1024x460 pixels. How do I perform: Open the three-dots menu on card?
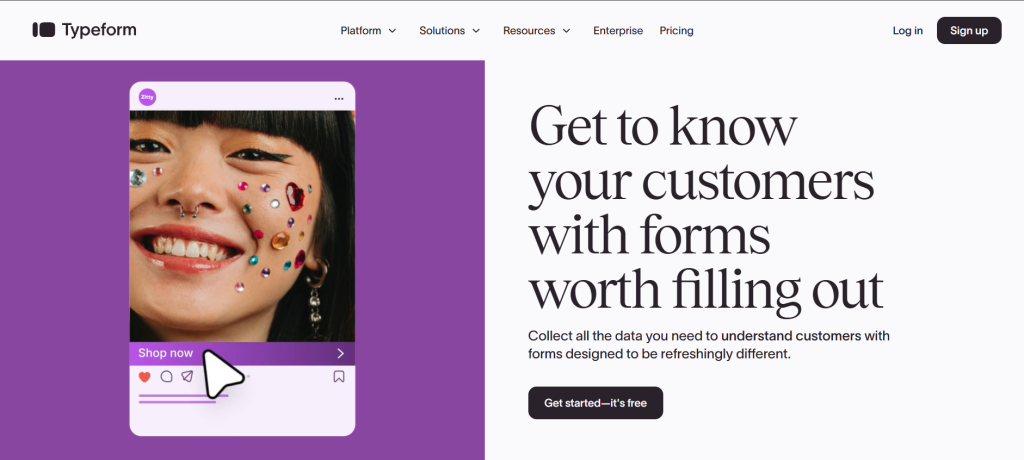point(339,99)
